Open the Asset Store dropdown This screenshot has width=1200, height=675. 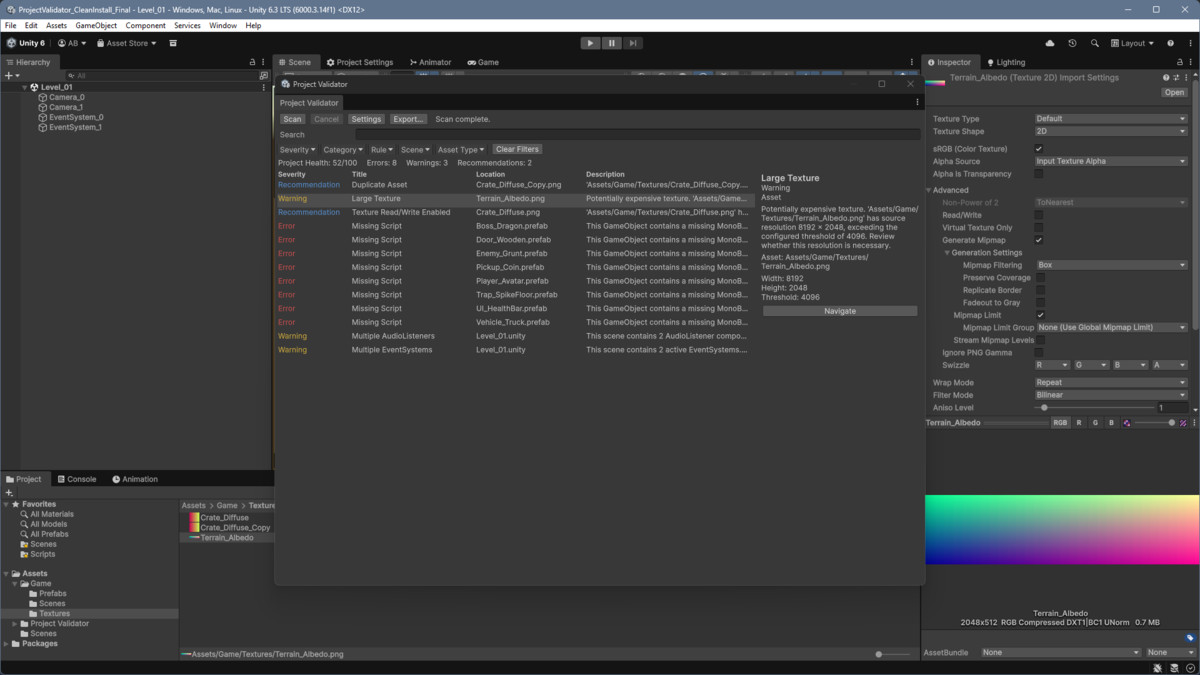127,43
